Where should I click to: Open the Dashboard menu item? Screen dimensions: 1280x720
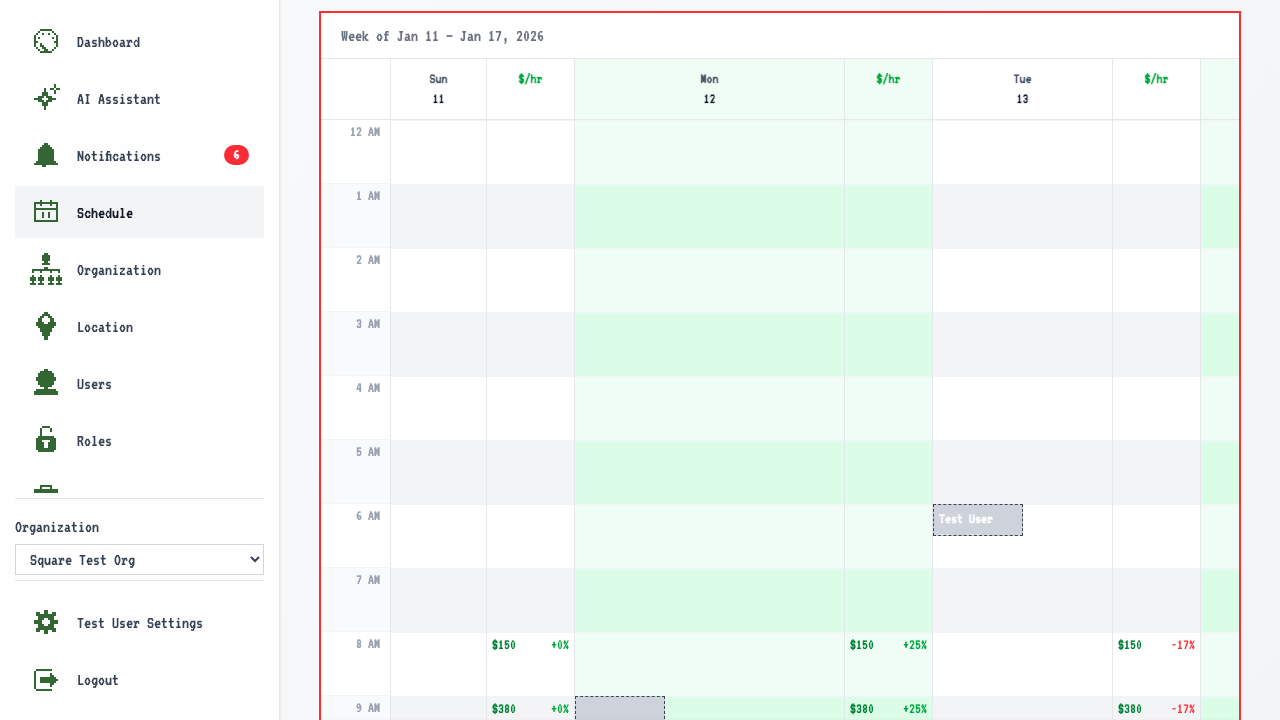click(139, 42)
